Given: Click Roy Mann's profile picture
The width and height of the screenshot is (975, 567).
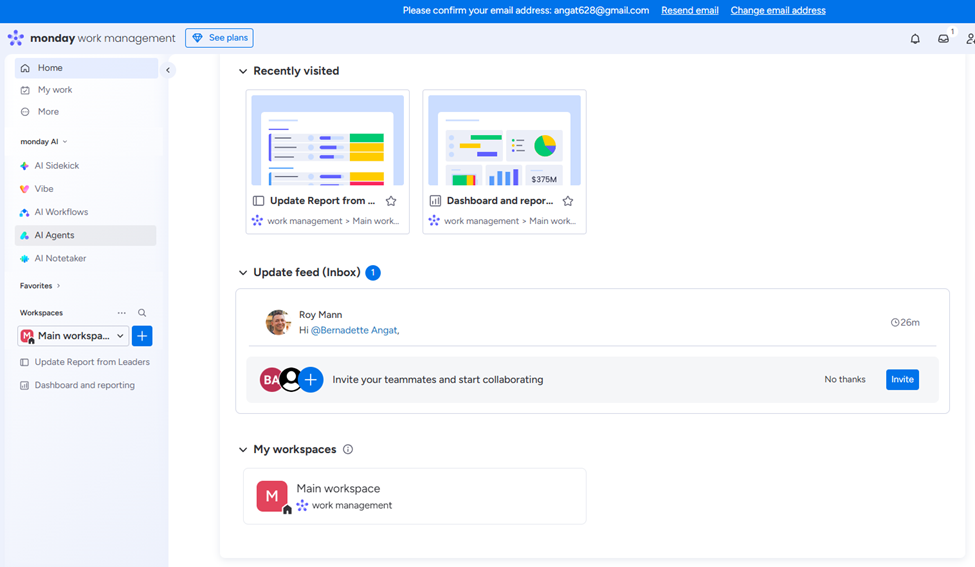Looking at the screenshot, I should 278,322.
